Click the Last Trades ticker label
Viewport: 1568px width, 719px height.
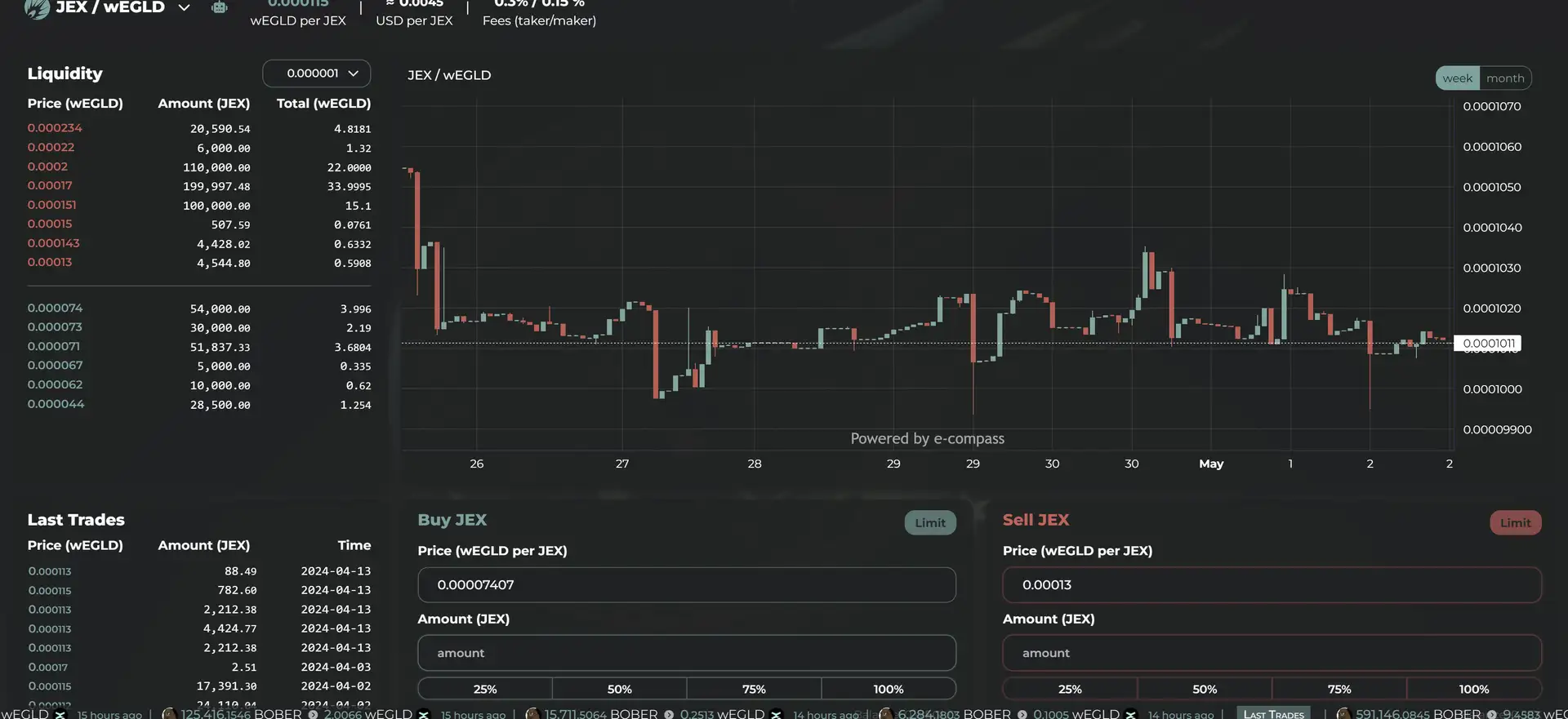(x=1273, y=714)
